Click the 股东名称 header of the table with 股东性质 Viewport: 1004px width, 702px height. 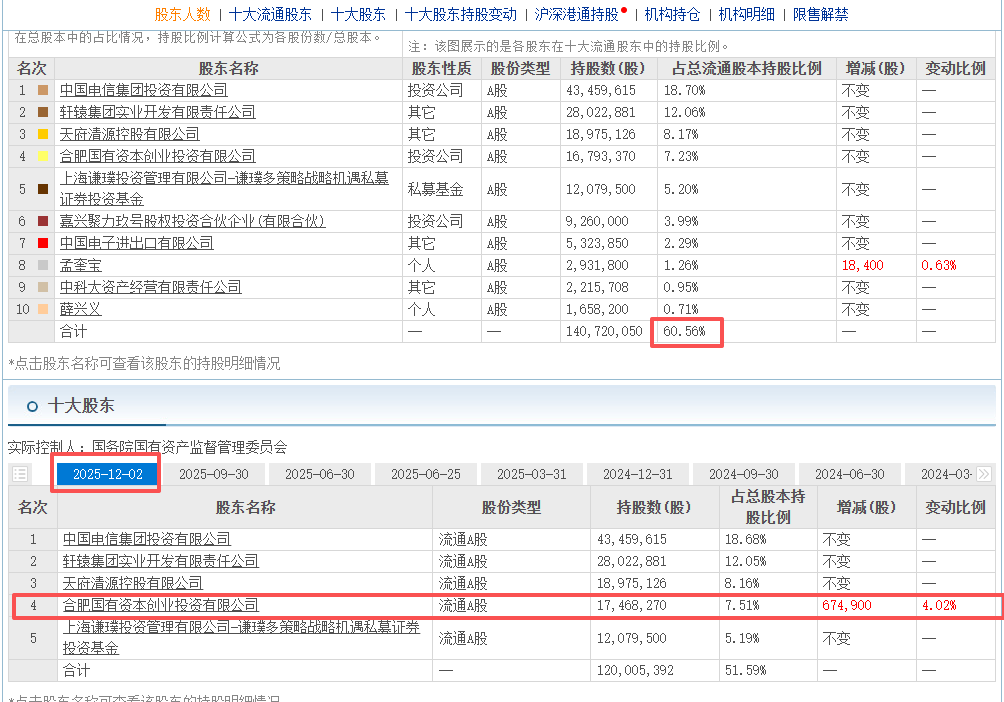[229, 69]
